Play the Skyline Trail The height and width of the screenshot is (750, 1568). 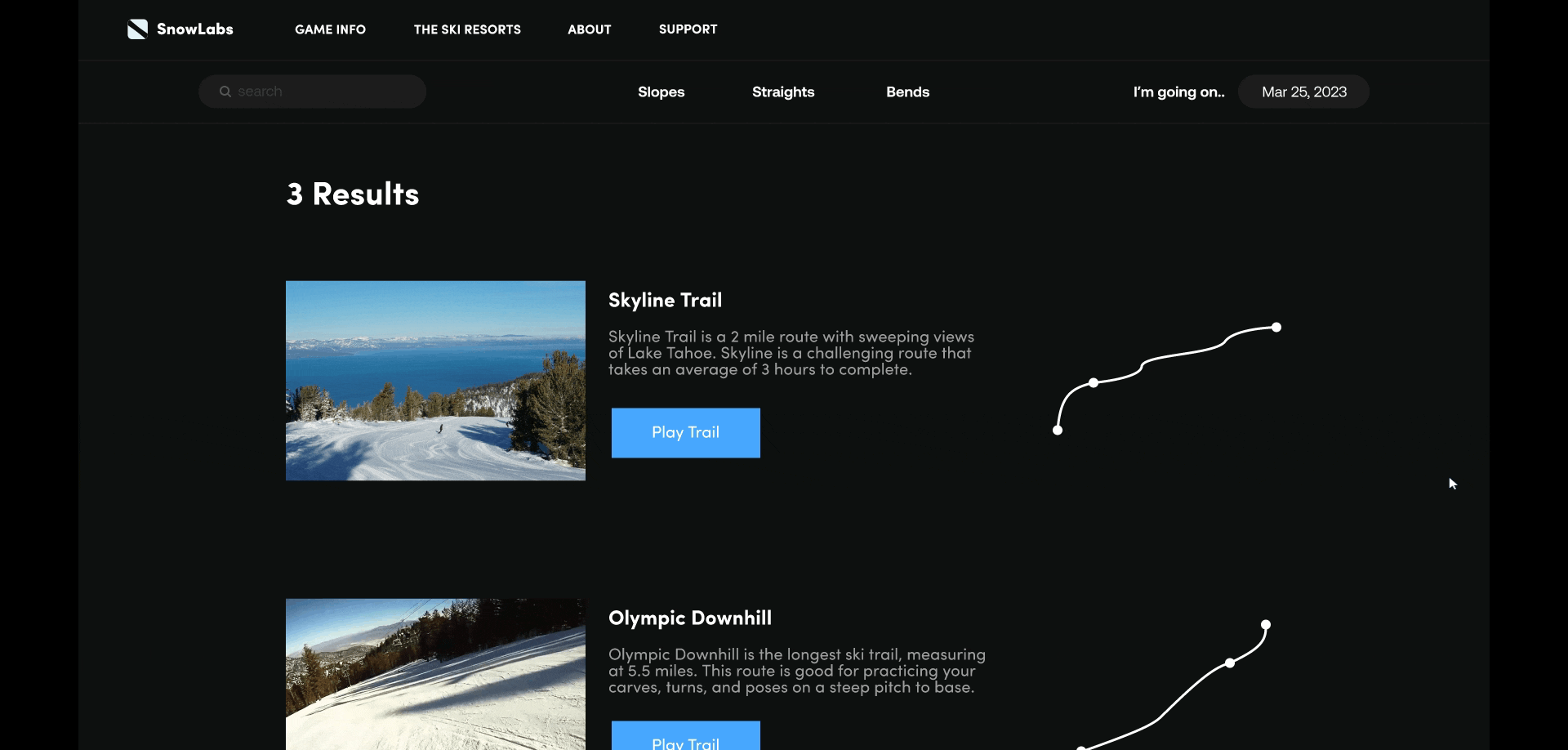point(686,433)
